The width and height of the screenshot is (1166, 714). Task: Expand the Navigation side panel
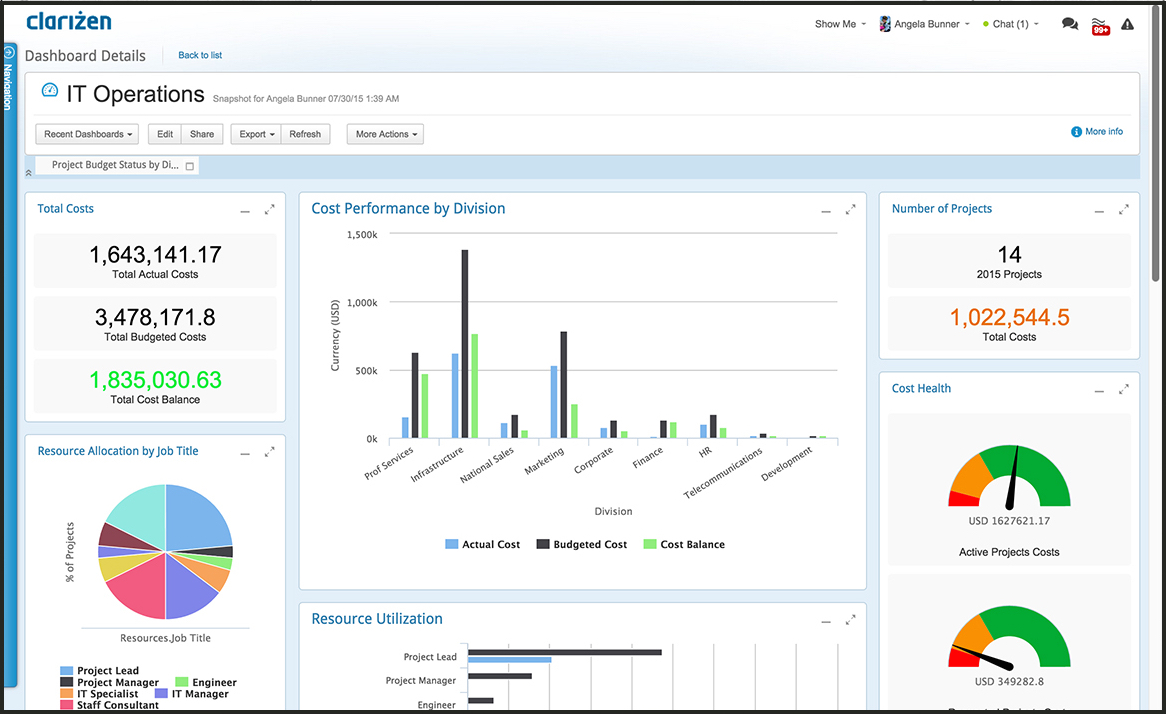[9, 52]
